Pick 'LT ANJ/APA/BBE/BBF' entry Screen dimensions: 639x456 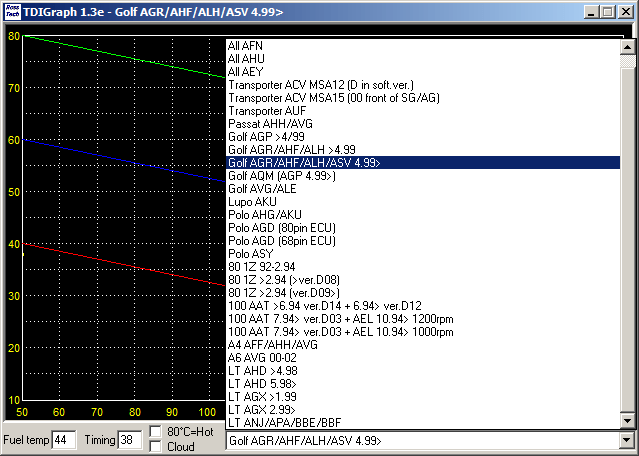pos(423,423)
